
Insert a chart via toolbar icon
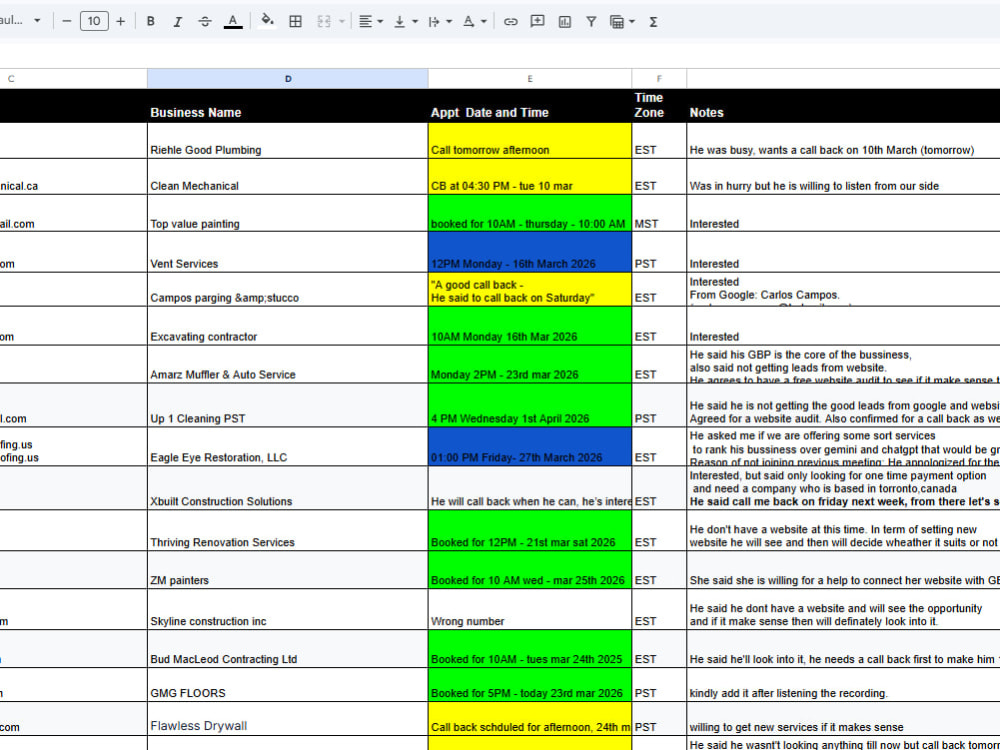(564, 21)
